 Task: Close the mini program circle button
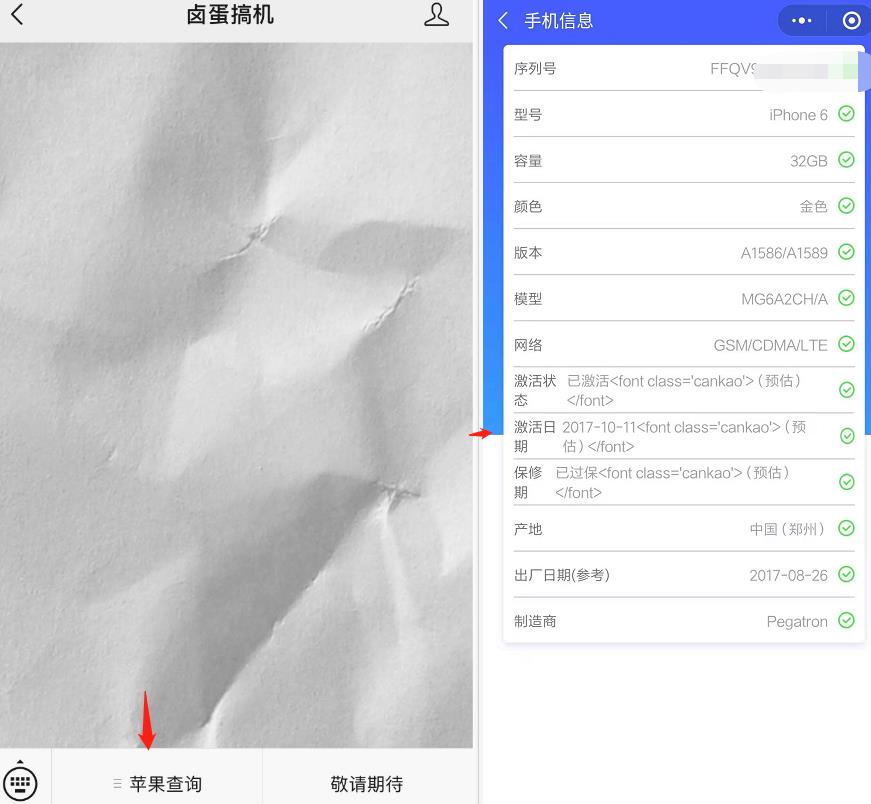[851, 21]
